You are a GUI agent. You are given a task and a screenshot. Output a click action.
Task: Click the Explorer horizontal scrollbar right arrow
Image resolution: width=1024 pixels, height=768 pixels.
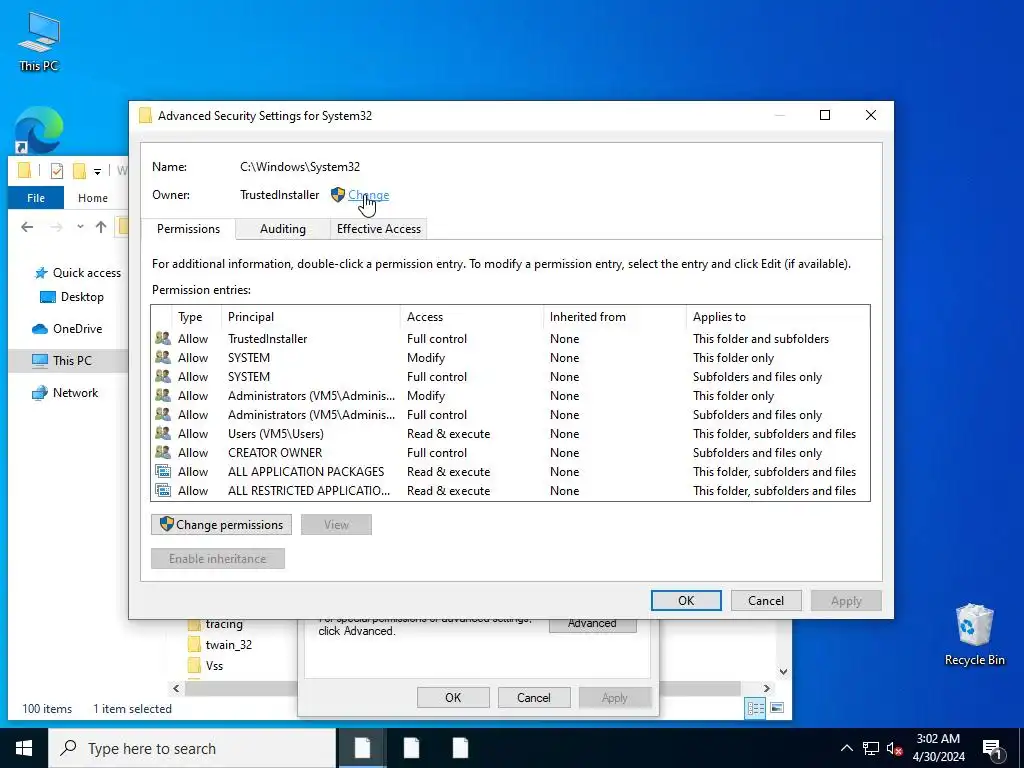[x=767, y=688]
